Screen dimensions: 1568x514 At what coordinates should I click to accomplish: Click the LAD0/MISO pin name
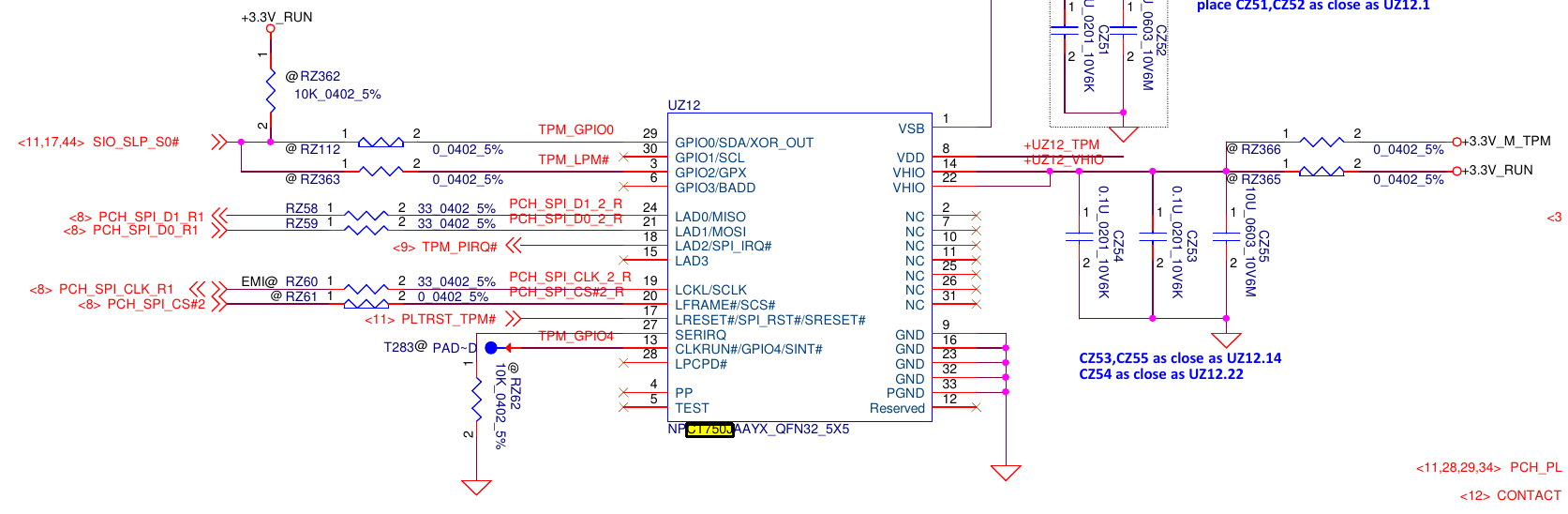pos(710,217)
